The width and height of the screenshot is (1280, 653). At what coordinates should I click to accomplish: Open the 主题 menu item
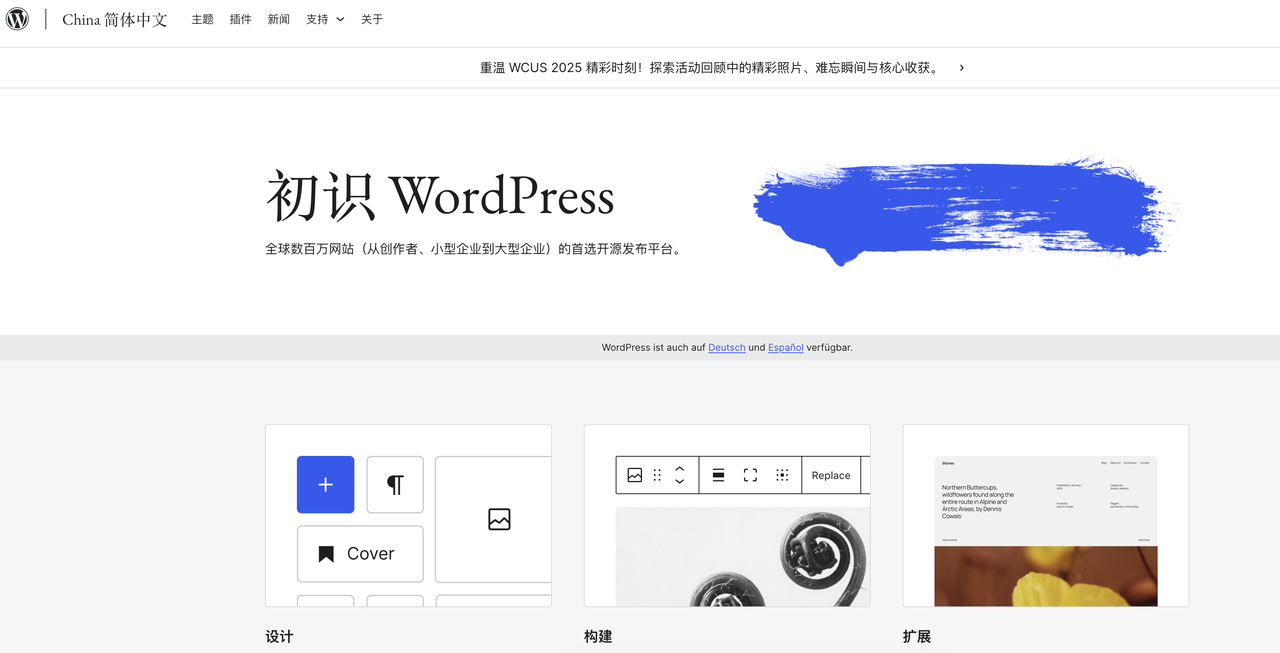point(202,19)
